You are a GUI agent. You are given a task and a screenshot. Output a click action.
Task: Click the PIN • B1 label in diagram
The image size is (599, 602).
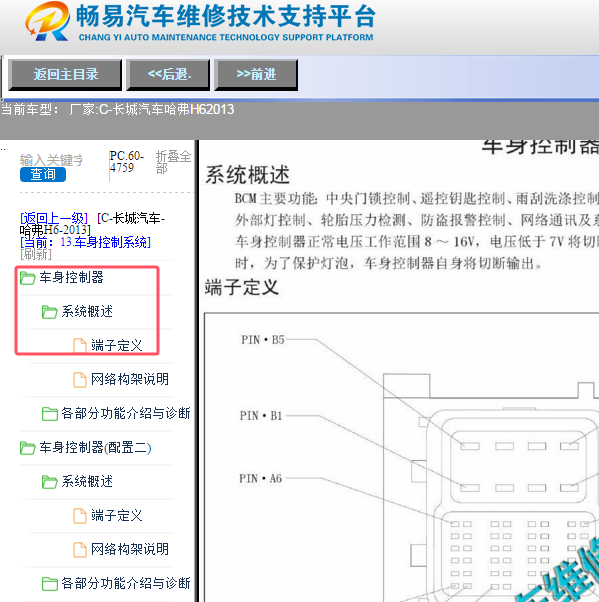(x=261, y=416)
